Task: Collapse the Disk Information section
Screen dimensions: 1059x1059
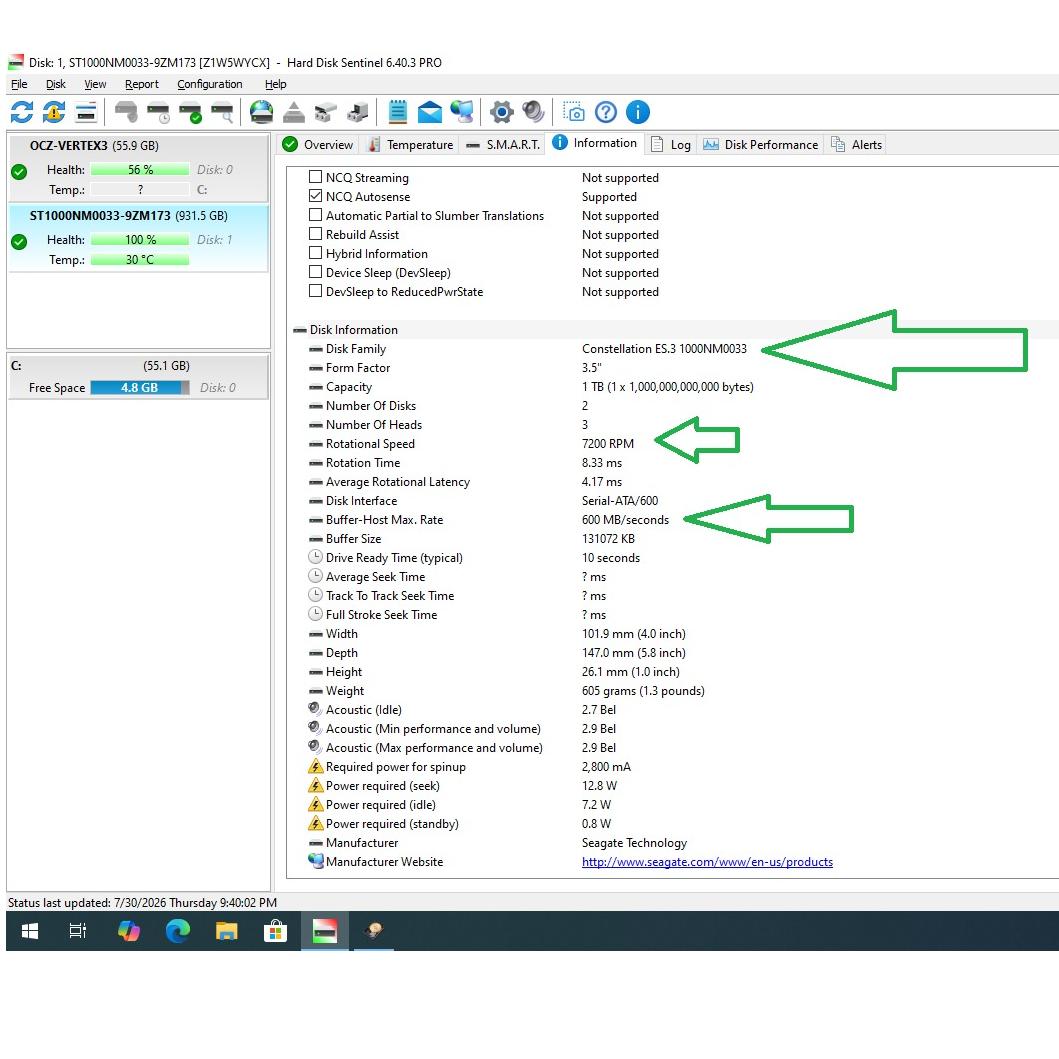Action: (x=300, y=330)
